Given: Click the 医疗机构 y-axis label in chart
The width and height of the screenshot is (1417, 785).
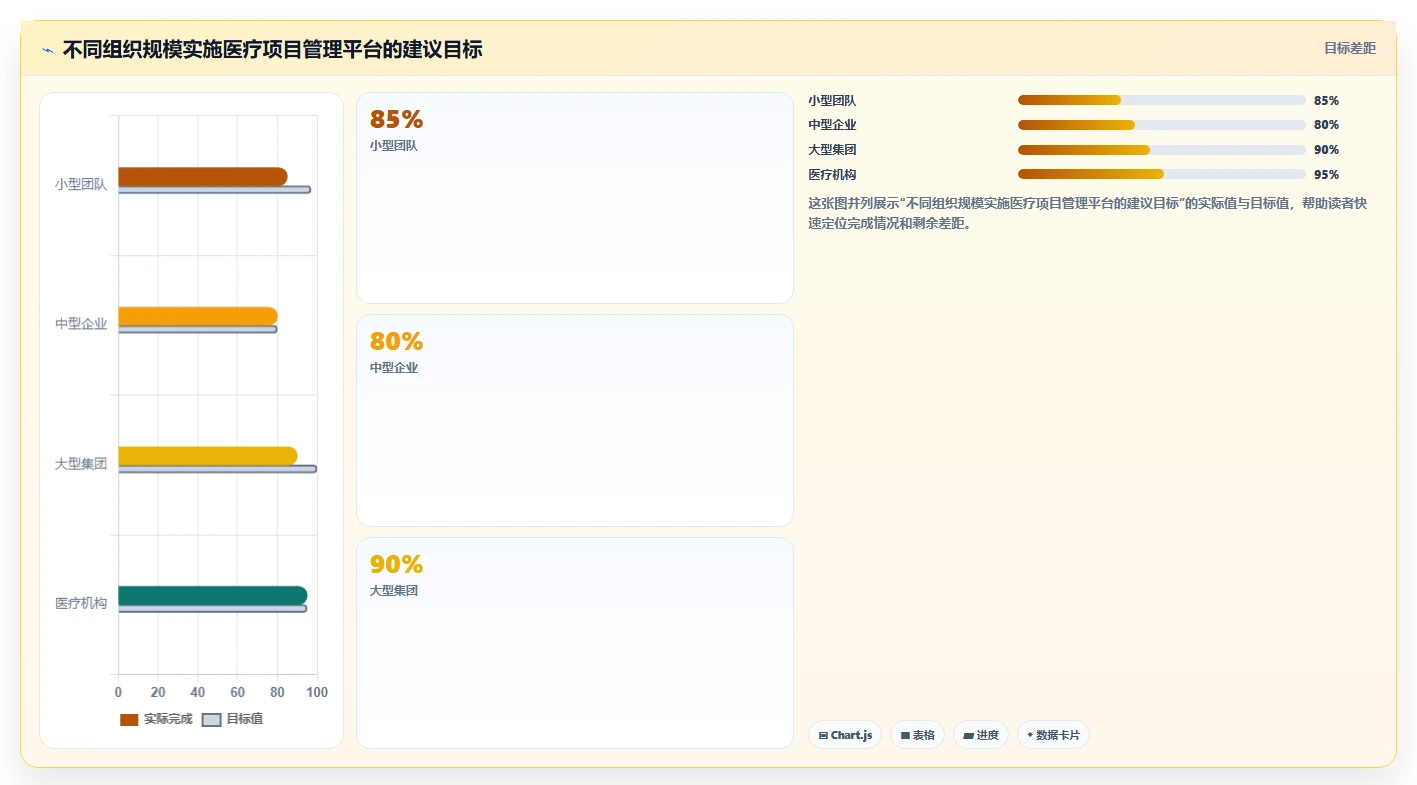Looking at the screenshot, I should tap(81, 604).
